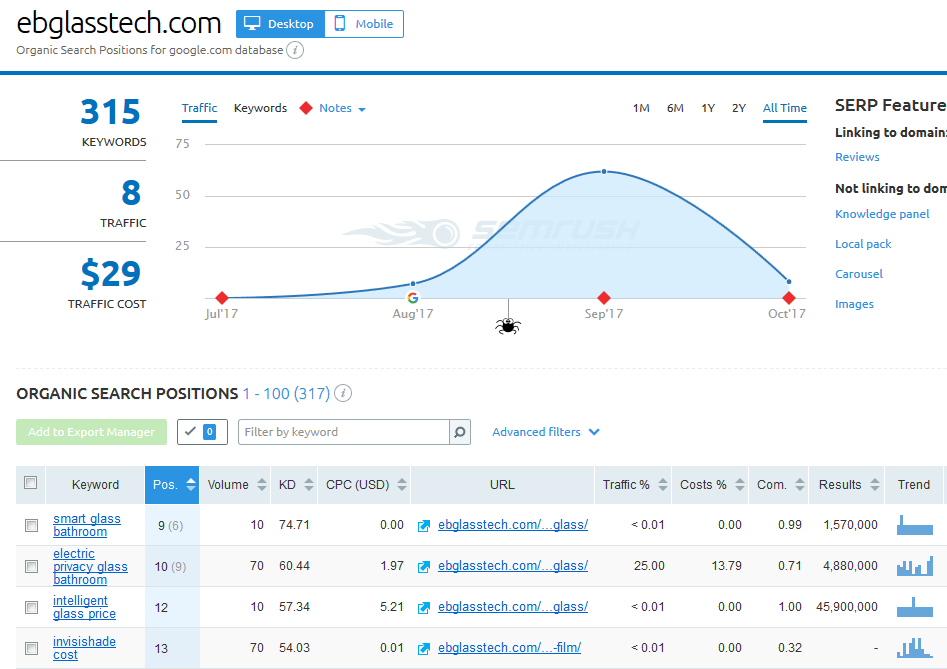Sort the table by KD column
The image size is (947, 669).
[x=295, y=485]
